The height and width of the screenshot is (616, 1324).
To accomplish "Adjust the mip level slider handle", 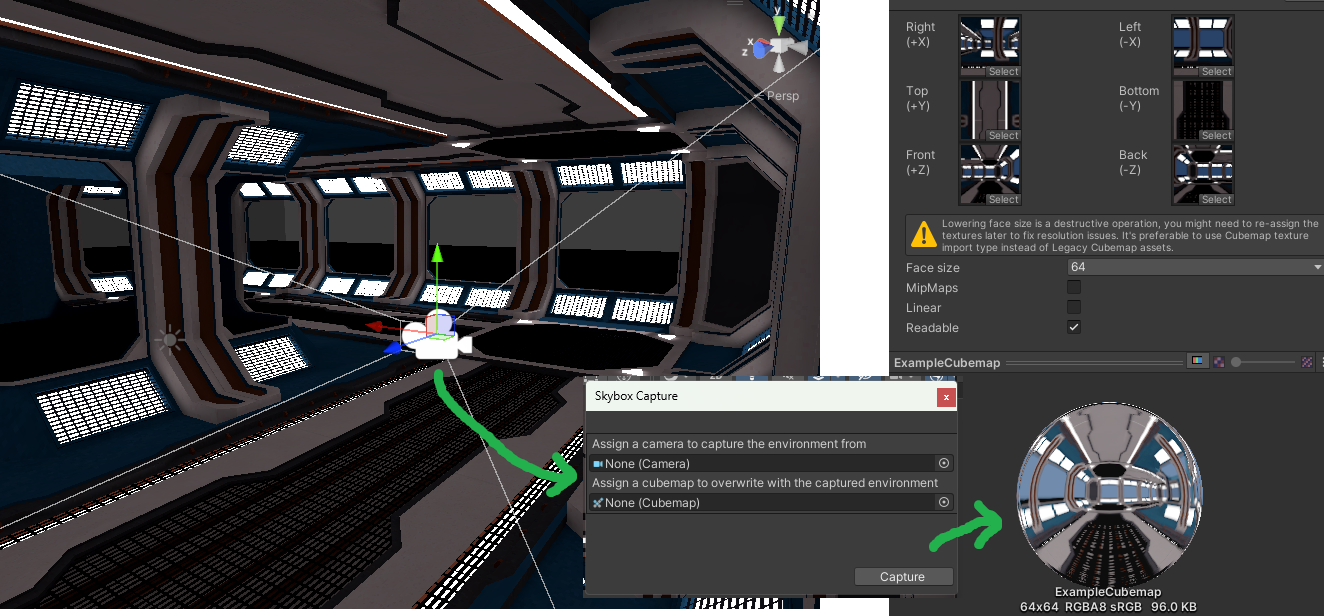I will coord(1237,362).
